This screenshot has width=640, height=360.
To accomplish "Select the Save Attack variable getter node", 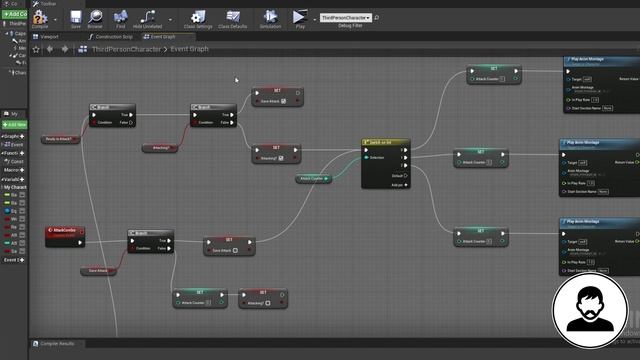I will click(98, 271).
